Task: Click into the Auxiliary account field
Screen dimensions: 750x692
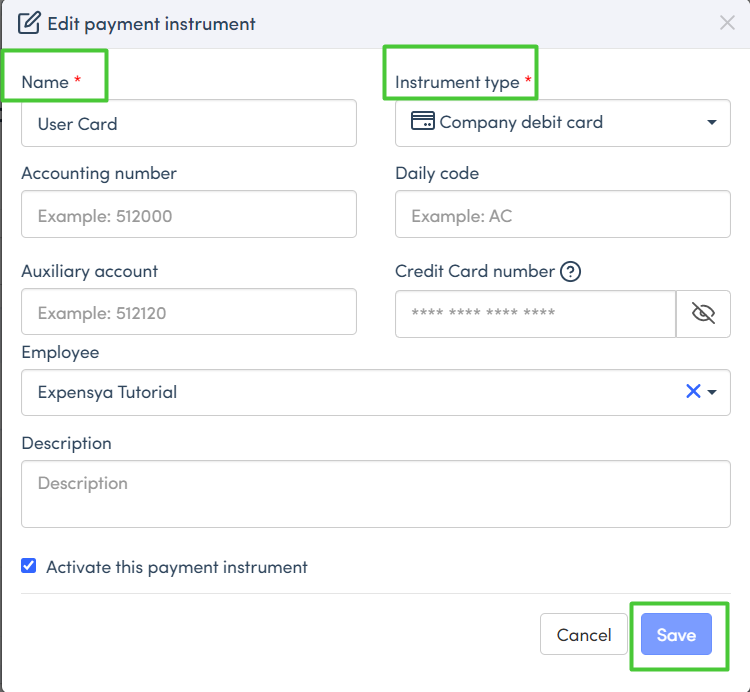Action: [x=188, y=312]
